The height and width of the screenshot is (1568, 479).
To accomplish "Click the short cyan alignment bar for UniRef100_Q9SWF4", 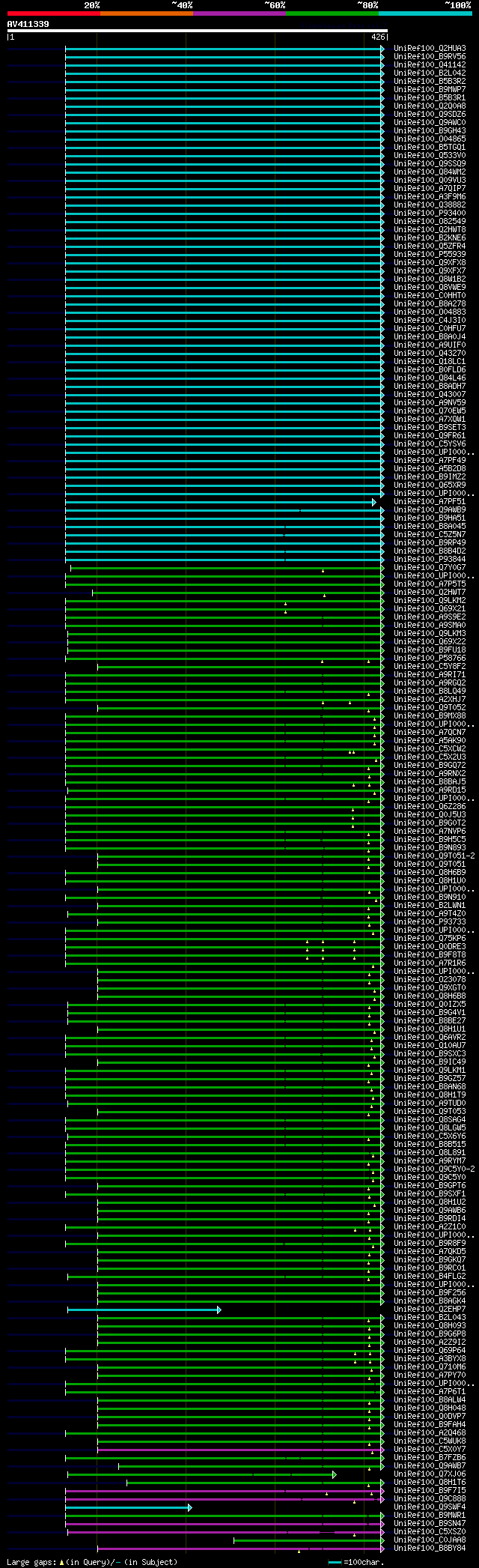I will (128, 1507).
